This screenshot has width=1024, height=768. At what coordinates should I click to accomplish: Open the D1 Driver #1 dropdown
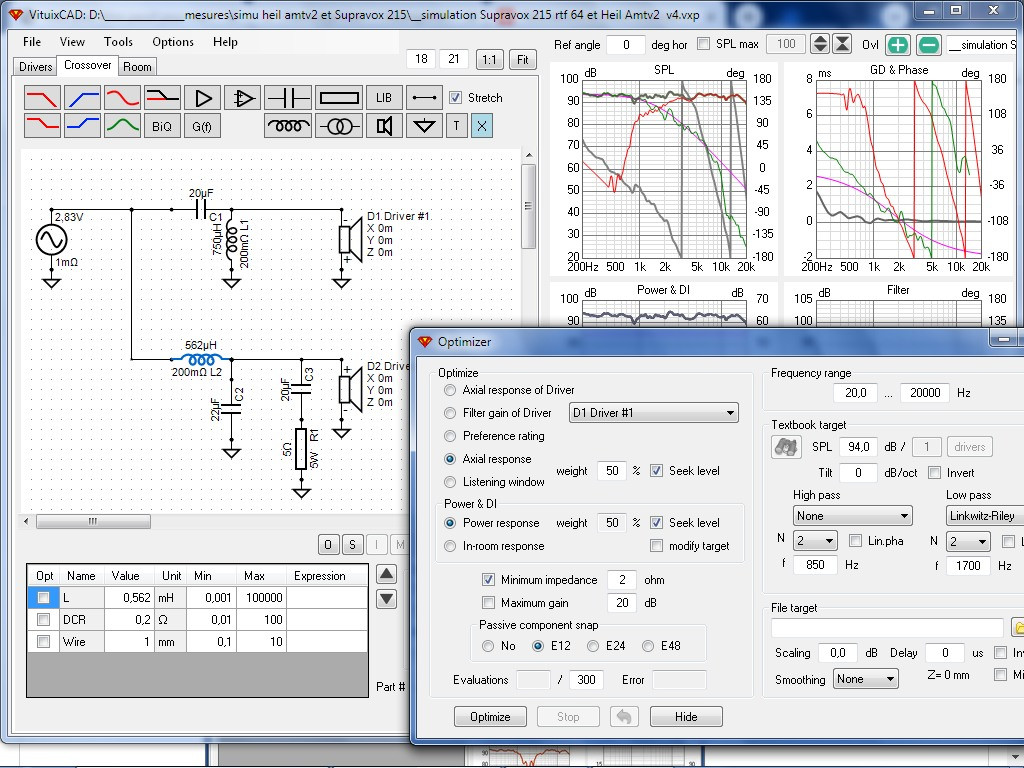tap(654, 412)
